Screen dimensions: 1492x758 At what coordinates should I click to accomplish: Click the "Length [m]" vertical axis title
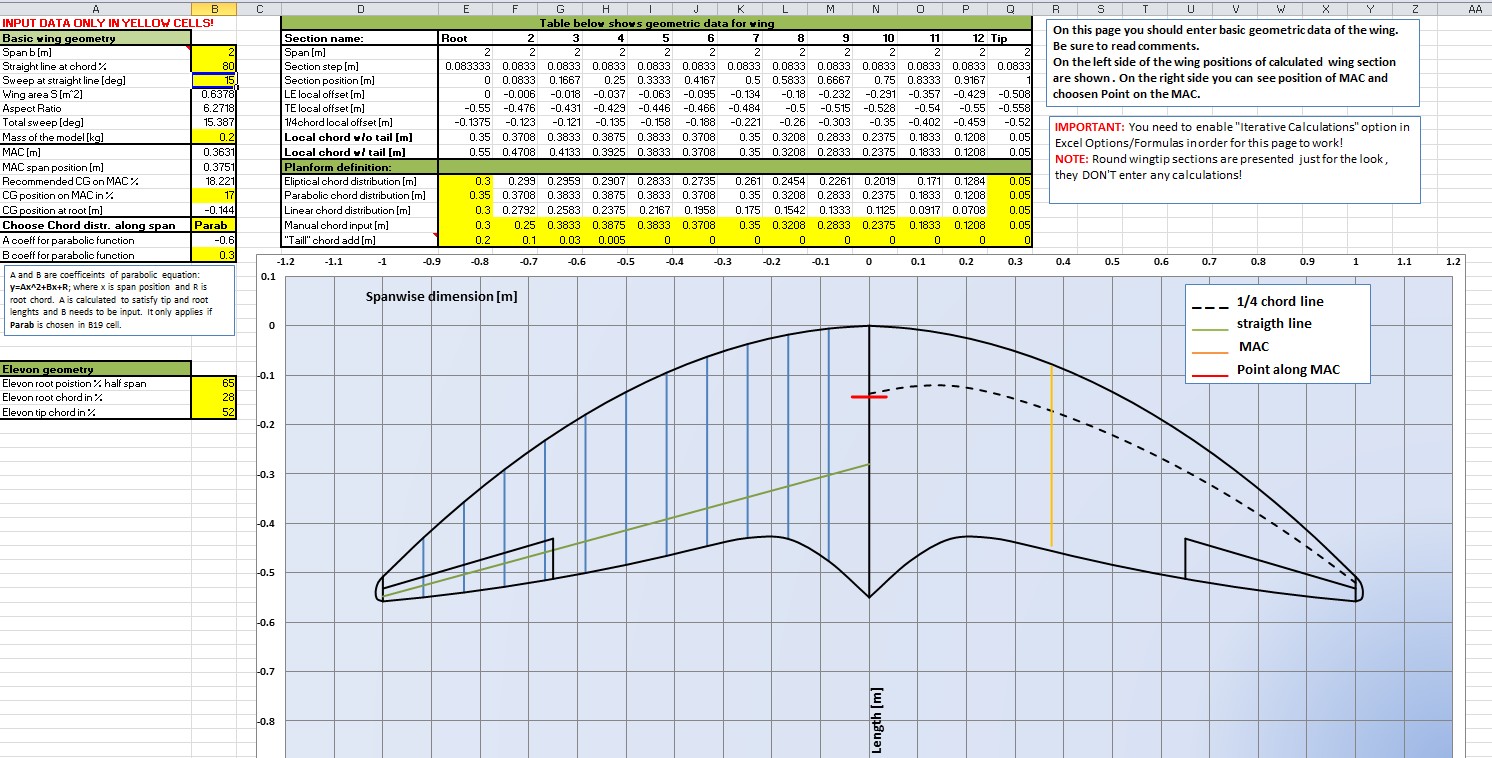point(878,718)
